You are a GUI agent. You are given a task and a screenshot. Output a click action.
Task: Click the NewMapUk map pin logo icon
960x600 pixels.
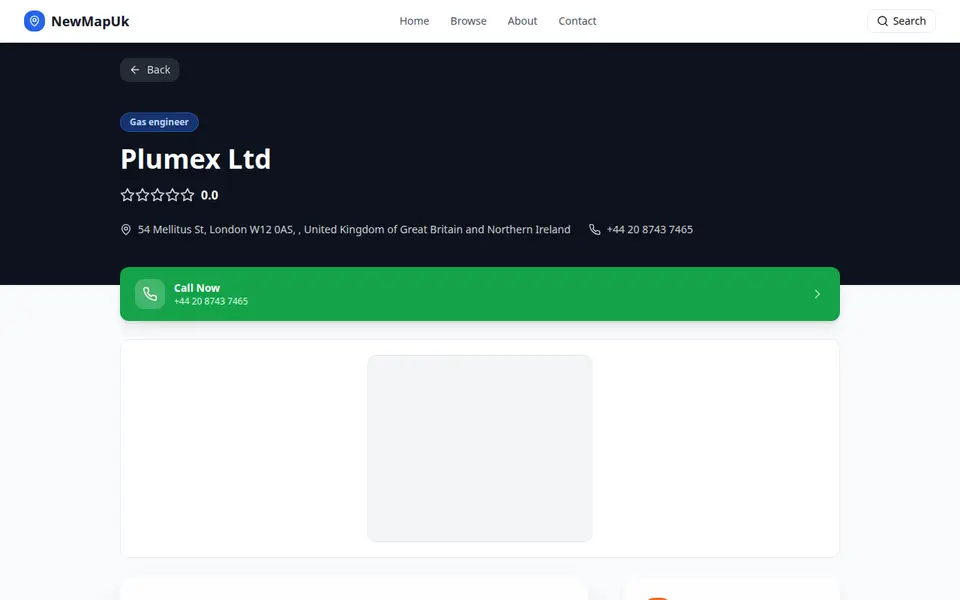click(x=34, y=21)
